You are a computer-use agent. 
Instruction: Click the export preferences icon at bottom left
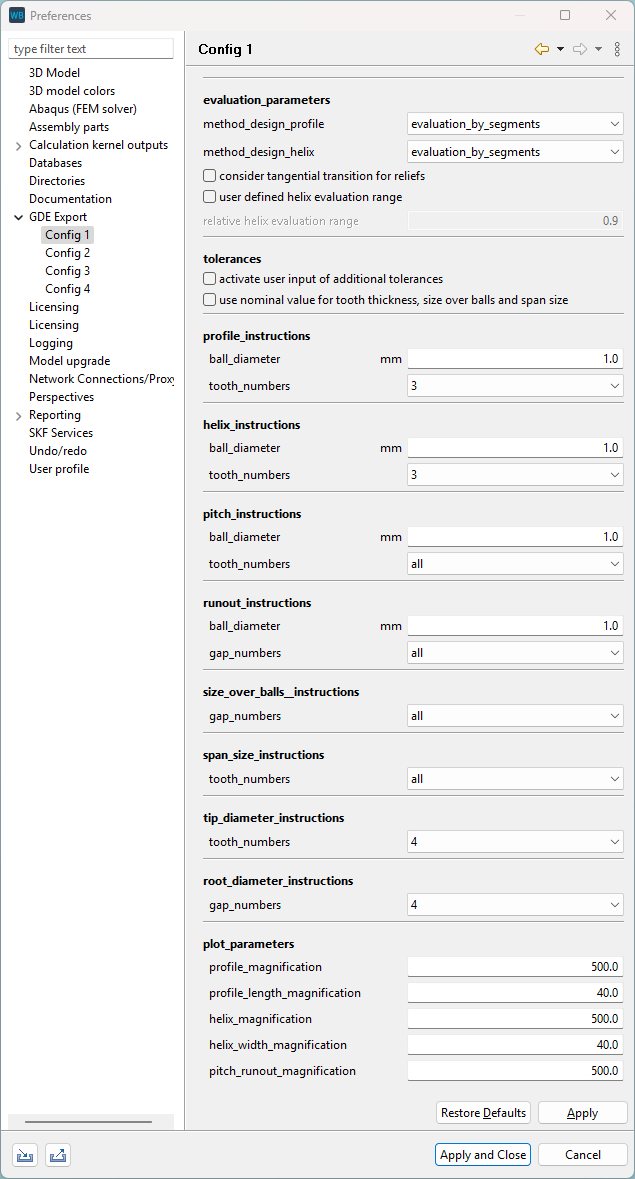coord(57,1155)
